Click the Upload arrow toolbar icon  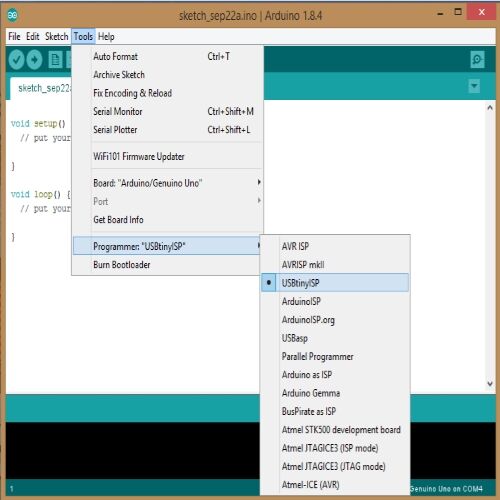34,60
